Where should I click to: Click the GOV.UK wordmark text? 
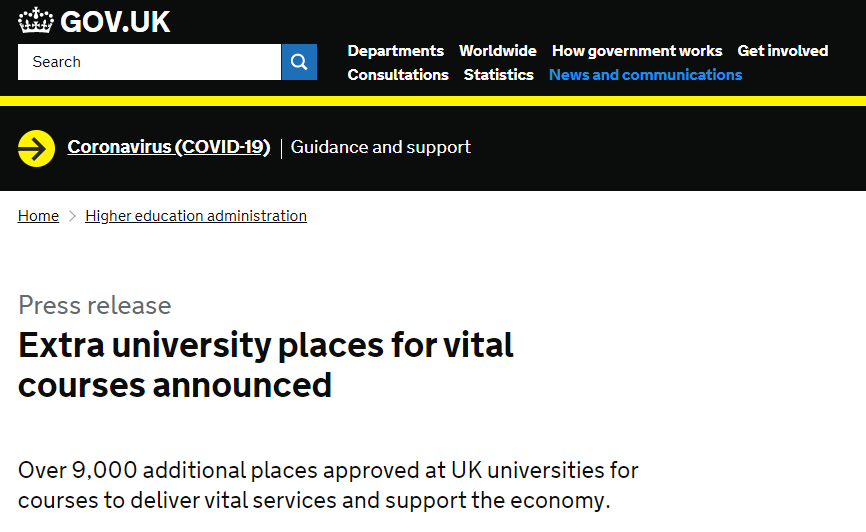point(115,22)
